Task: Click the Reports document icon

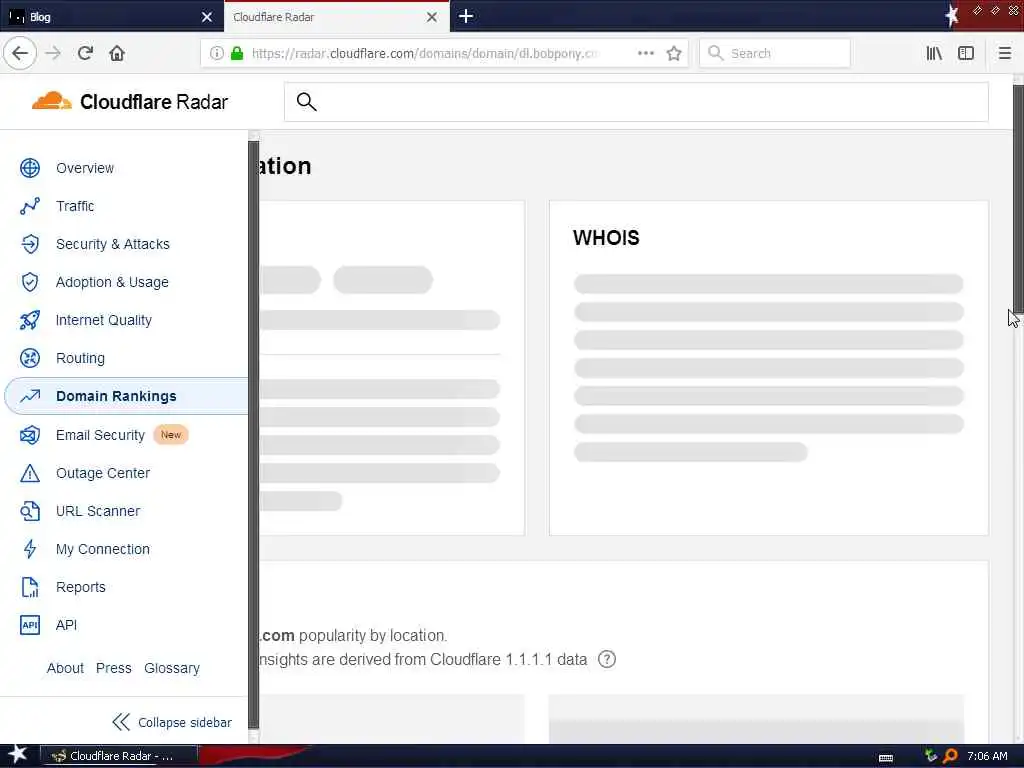Action: click(30, 587)
